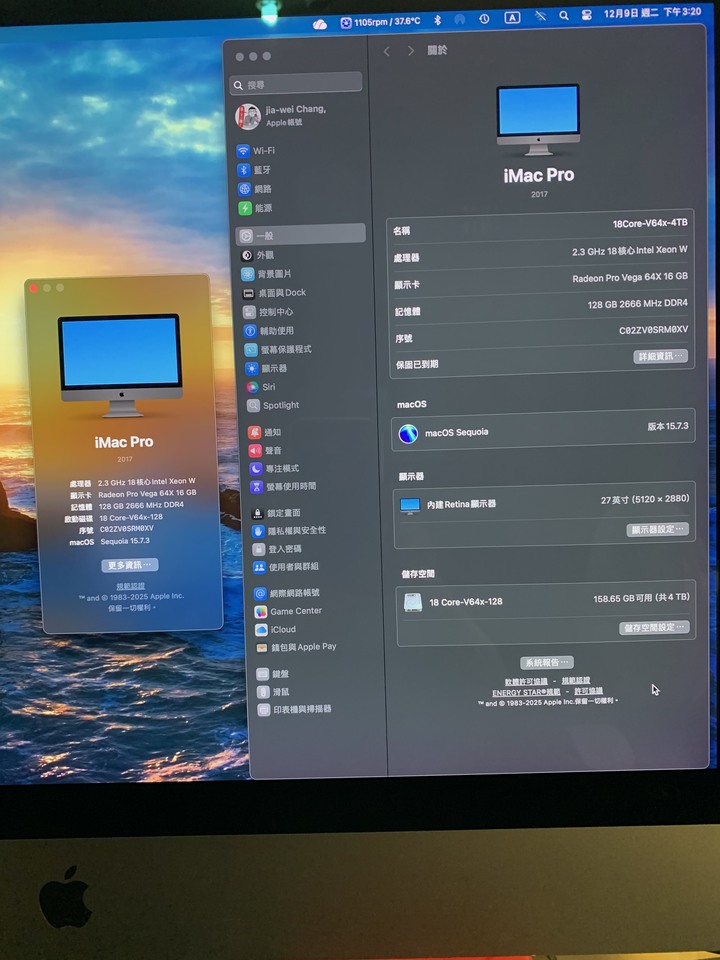Click the 系統報告… button
This screenshot has width=720, height=960.
[x=546, y=663]
